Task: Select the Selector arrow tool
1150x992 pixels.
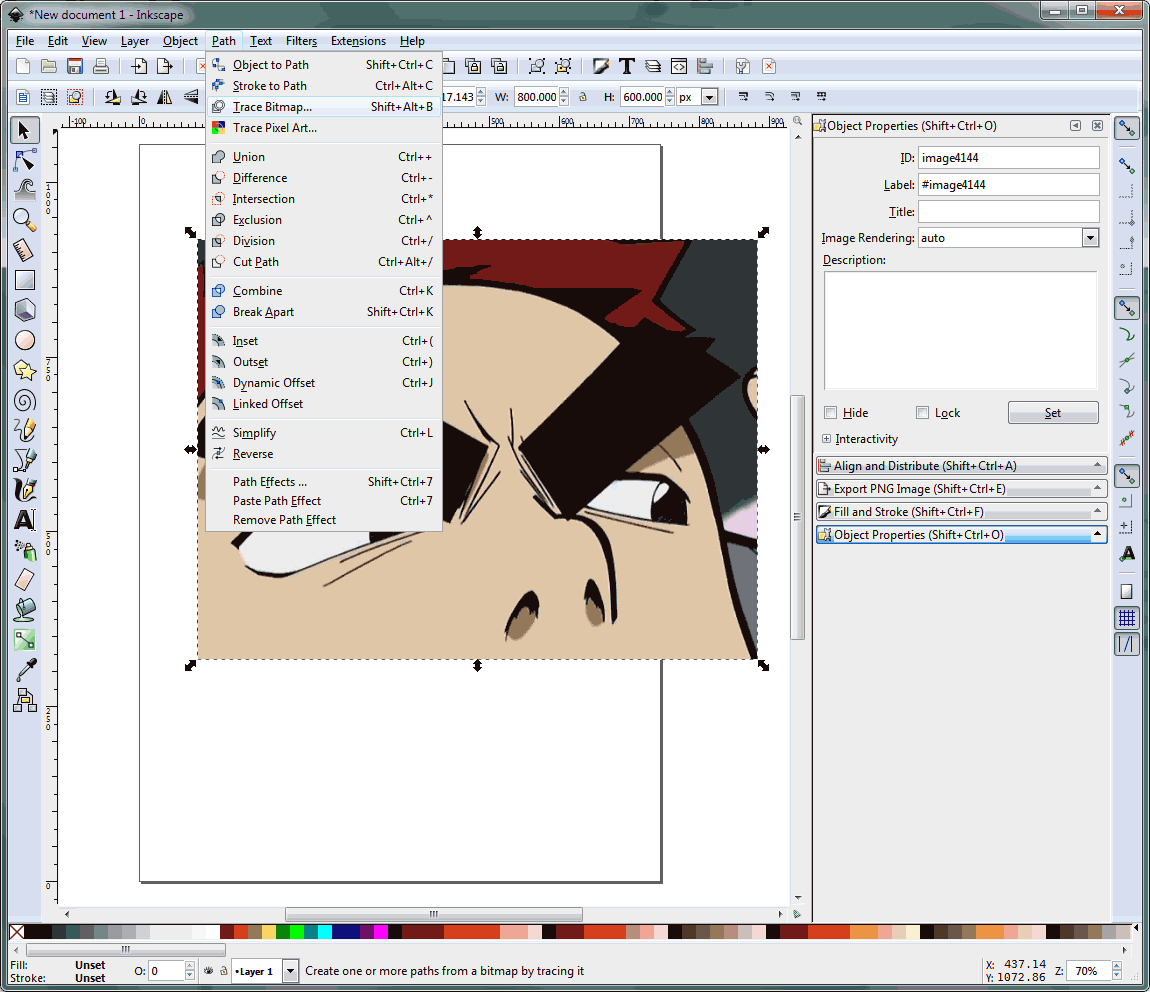Action: tap(24, 131)
